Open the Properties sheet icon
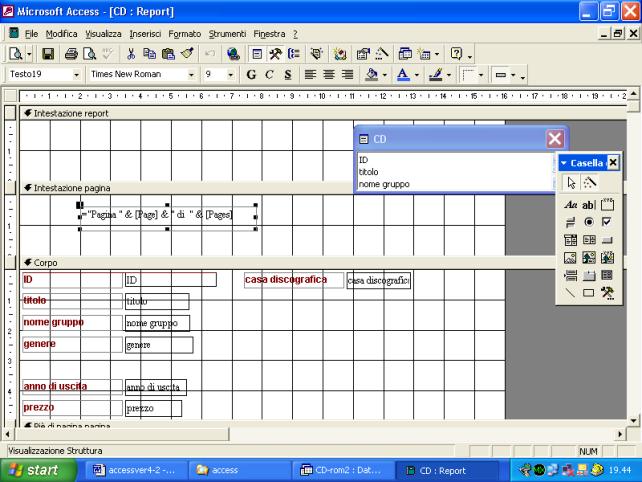 click(363, 54)
